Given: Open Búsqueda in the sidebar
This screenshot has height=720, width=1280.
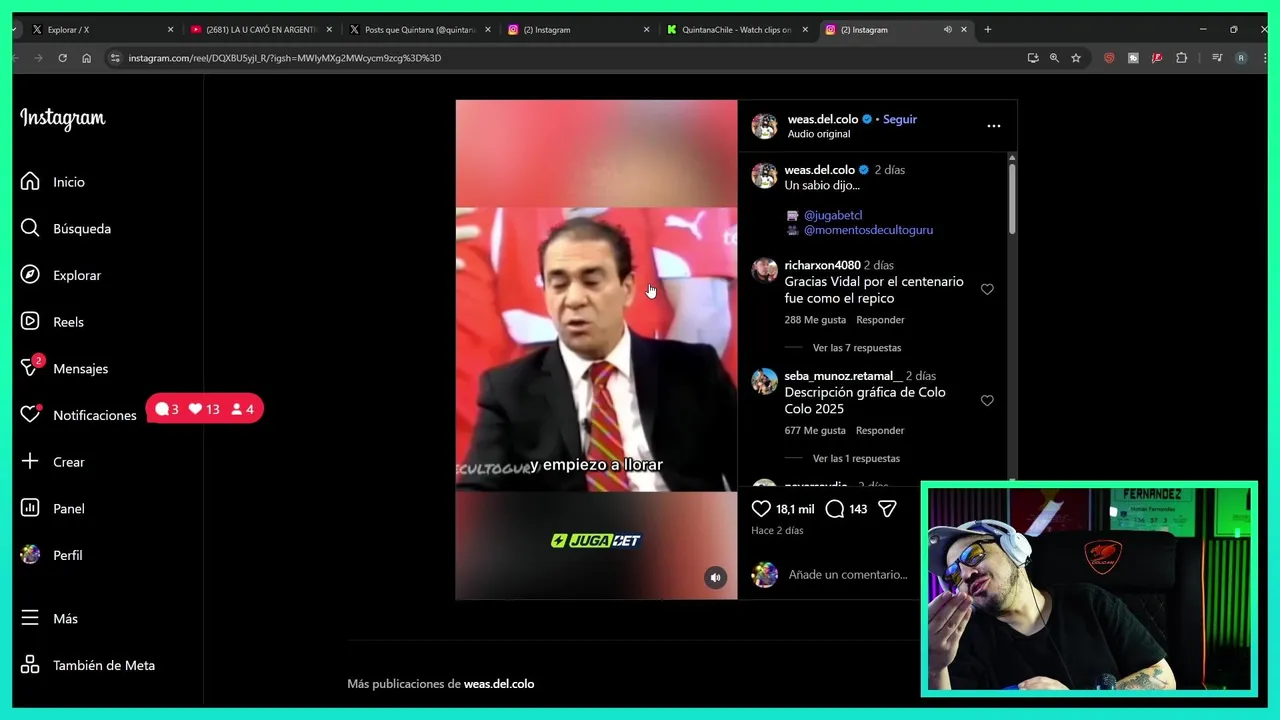Looking at the screenshot, I should (66, 228).
